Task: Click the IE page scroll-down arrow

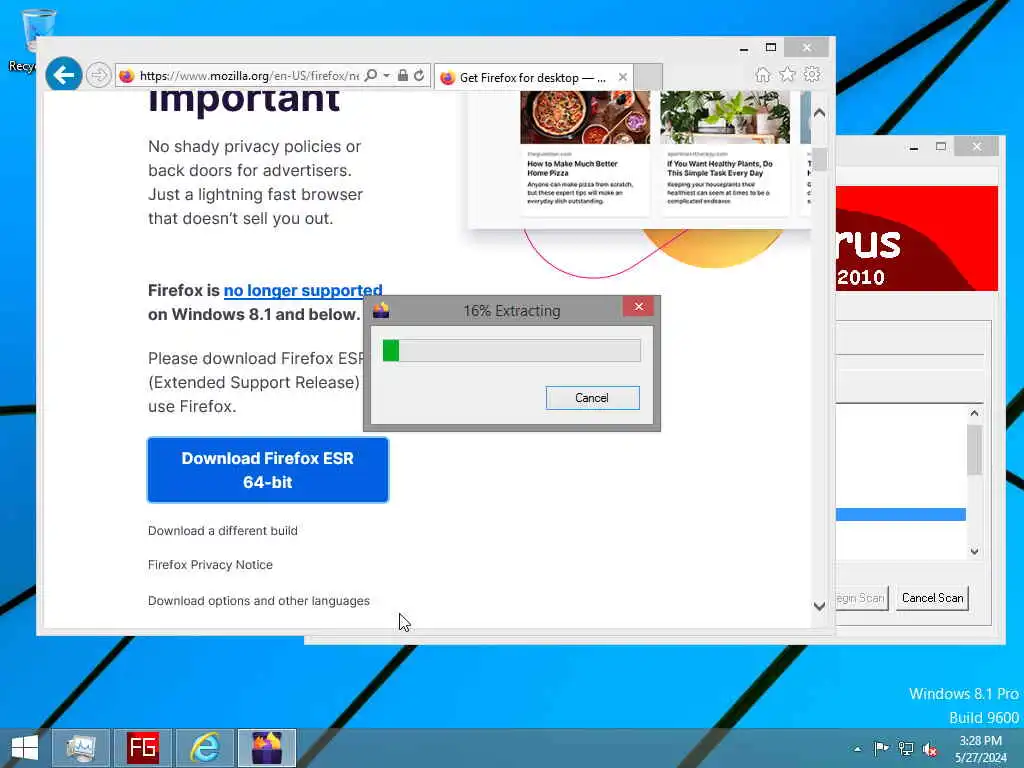Action: point(820,606)
